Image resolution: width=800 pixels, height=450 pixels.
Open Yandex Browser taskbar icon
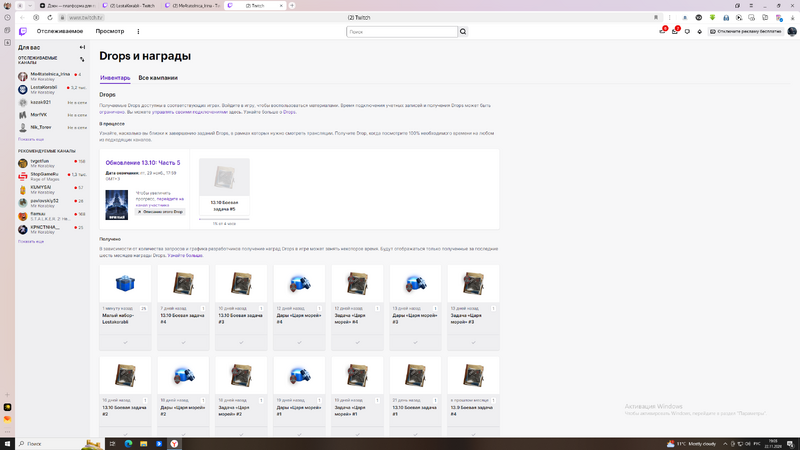[x=174, y=443]
